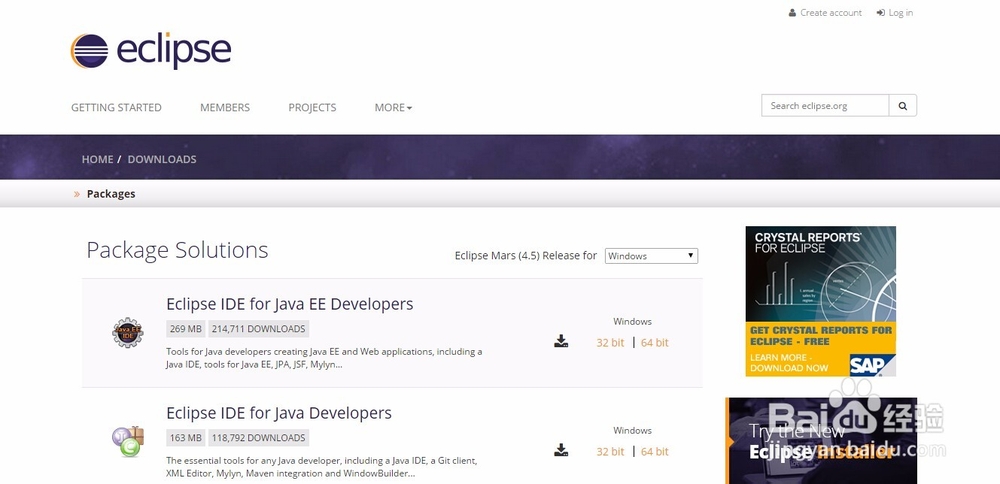This screenshot has width=1000, height=484.
Task: Go to the MEMBERS menu item
Action: pyautogui.click(x=225, y=108)
